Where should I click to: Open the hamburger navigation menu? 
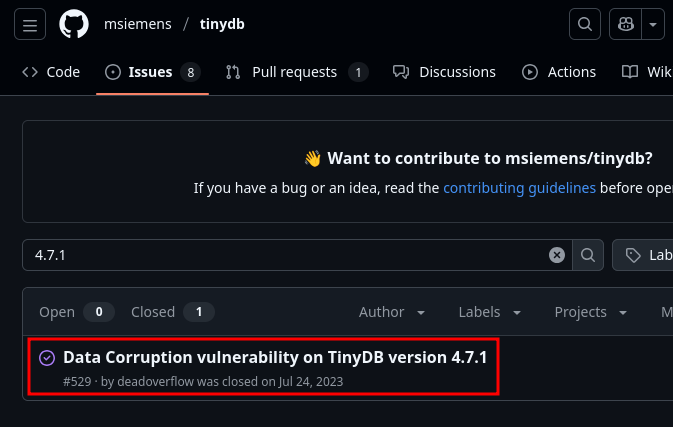30,25
